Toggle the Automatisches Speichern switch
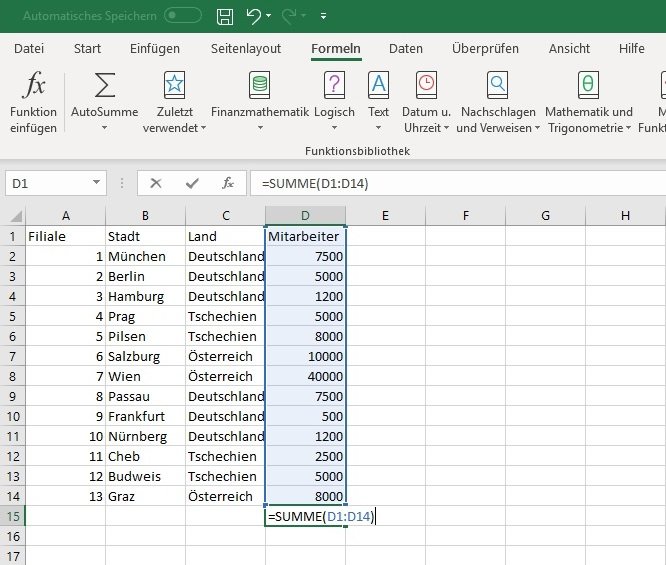 coord(182,16)
